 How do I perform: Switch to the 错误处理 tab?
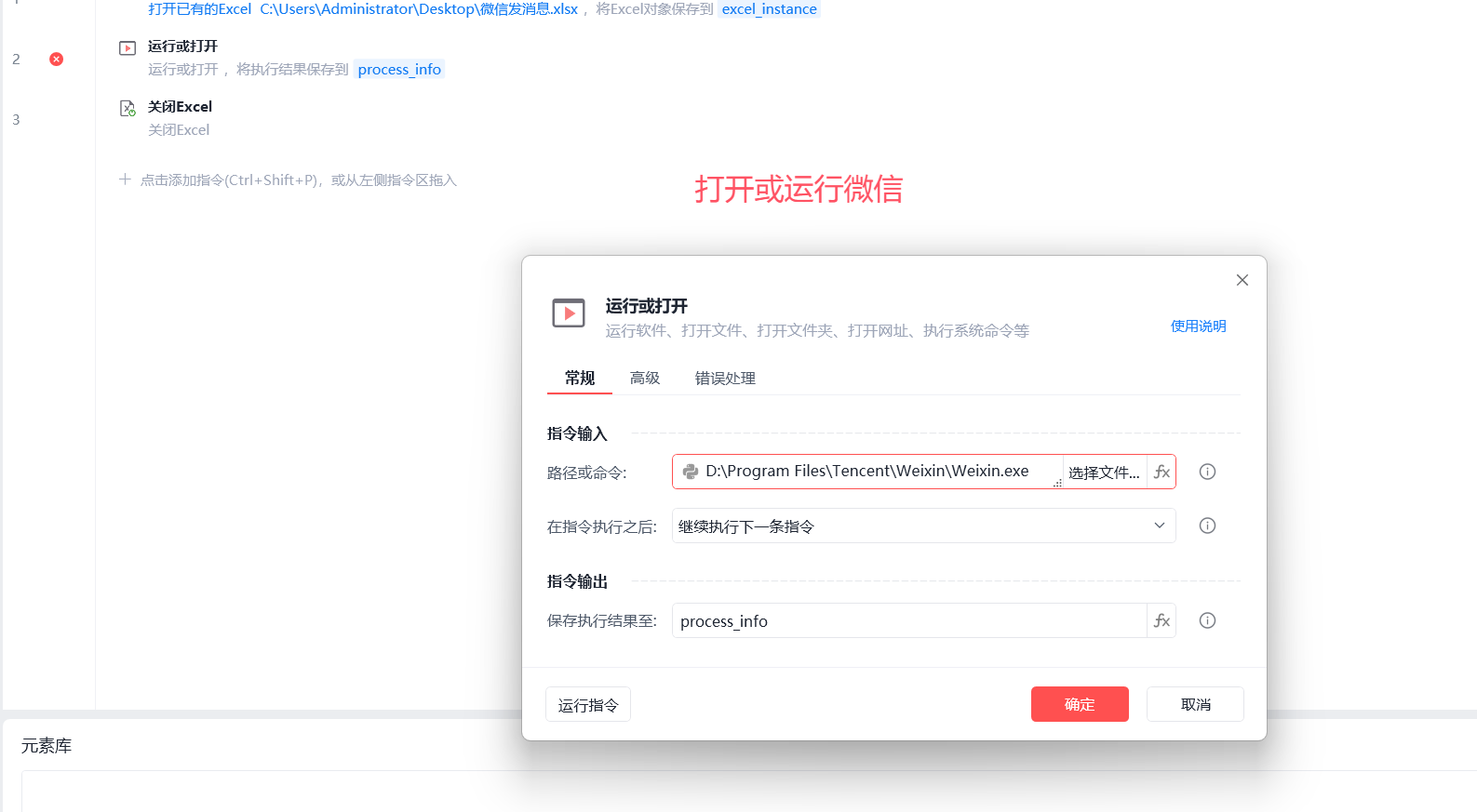point(725,378)
